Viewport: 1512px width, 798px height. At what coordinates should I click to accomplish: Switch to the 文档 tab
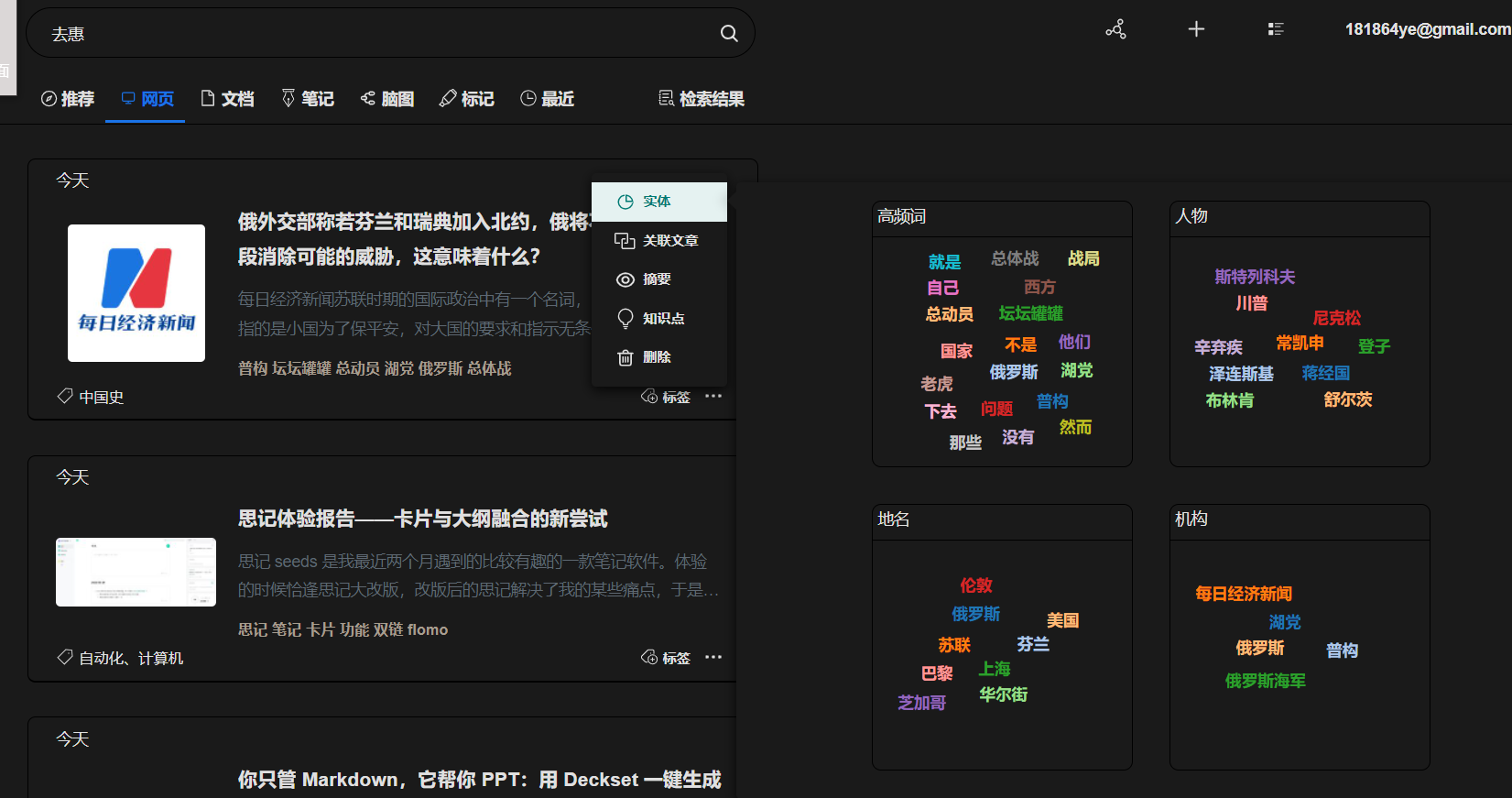coord(227,99)
